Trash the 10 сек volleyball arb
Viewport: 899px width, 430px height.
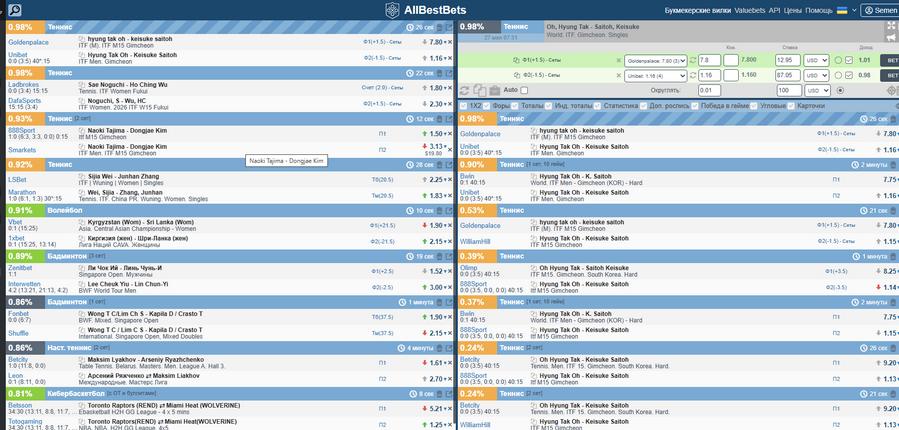(440, 211)
